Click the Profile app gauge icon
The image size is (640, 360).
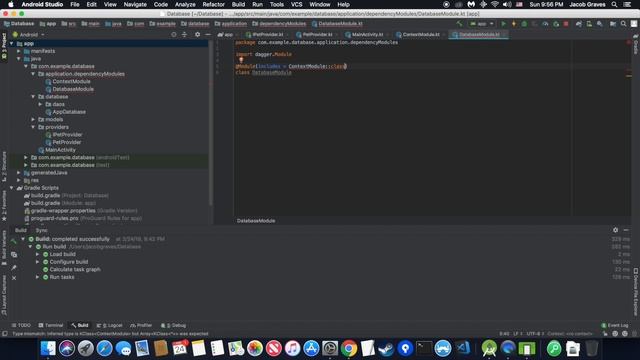tap(545, 24)
